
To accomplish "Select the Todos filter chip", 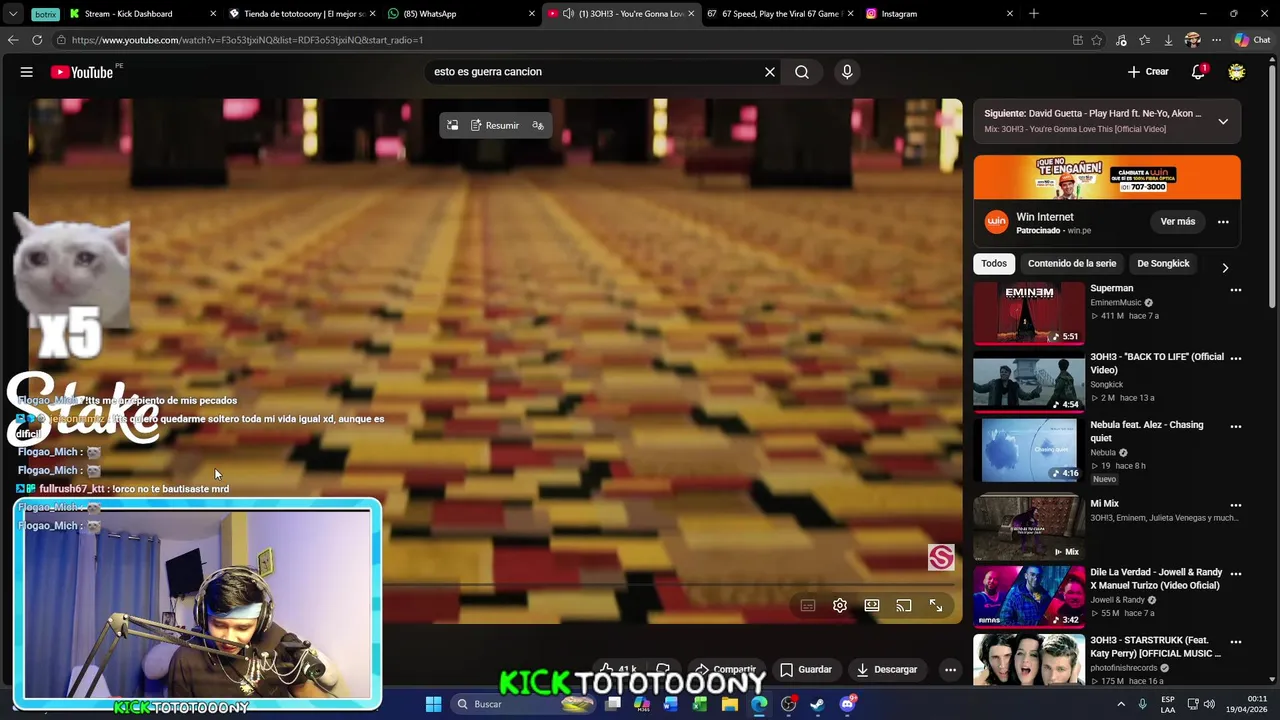I will 994,264.
